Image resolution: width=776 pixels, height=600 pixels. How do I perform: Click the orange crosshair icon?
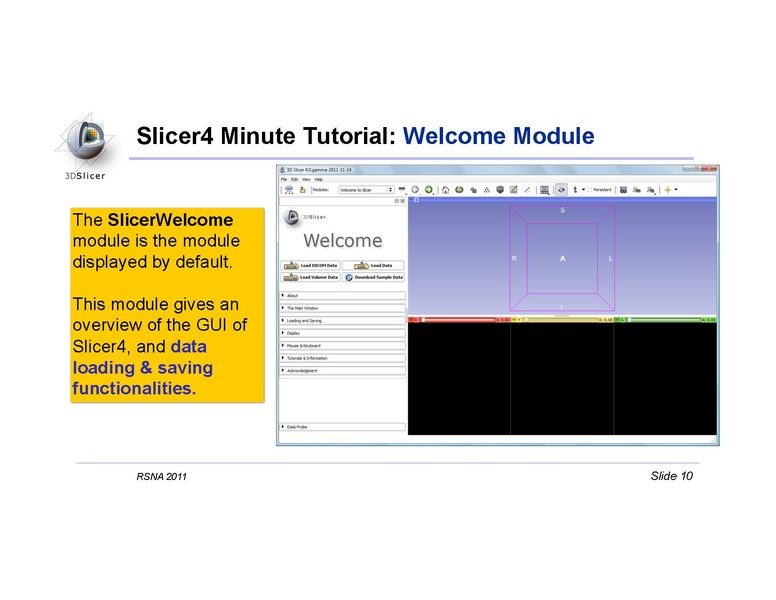point(668,190)
